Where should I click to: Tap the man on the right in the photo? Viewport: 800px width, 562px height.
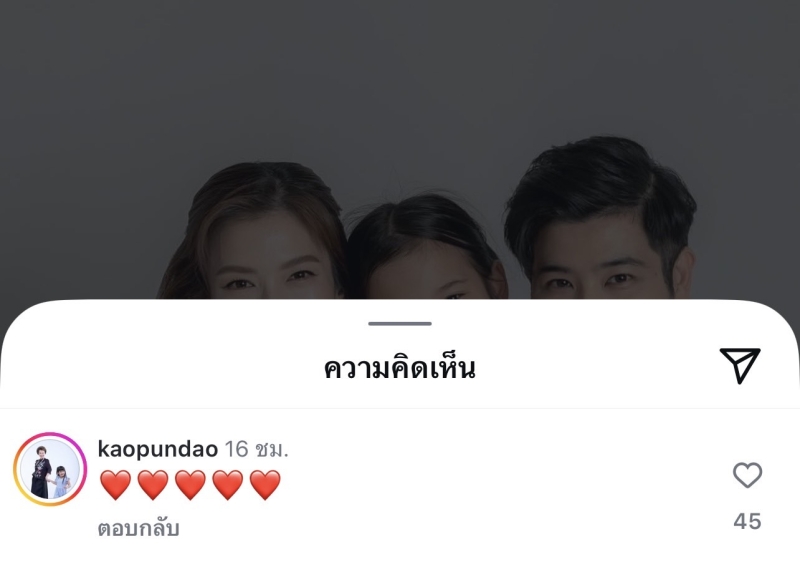[x=601, y=219]
